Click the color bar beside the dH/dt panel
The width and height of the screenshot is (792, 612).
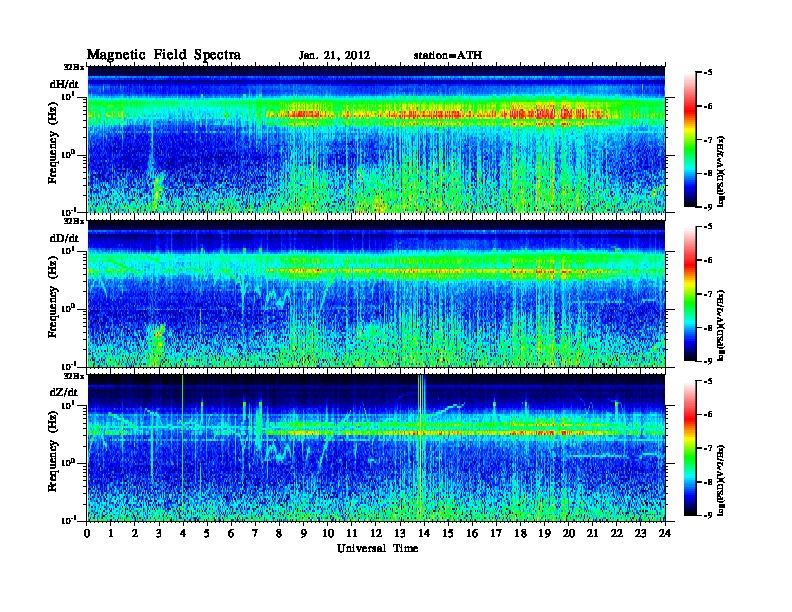(x=690, y=140)
